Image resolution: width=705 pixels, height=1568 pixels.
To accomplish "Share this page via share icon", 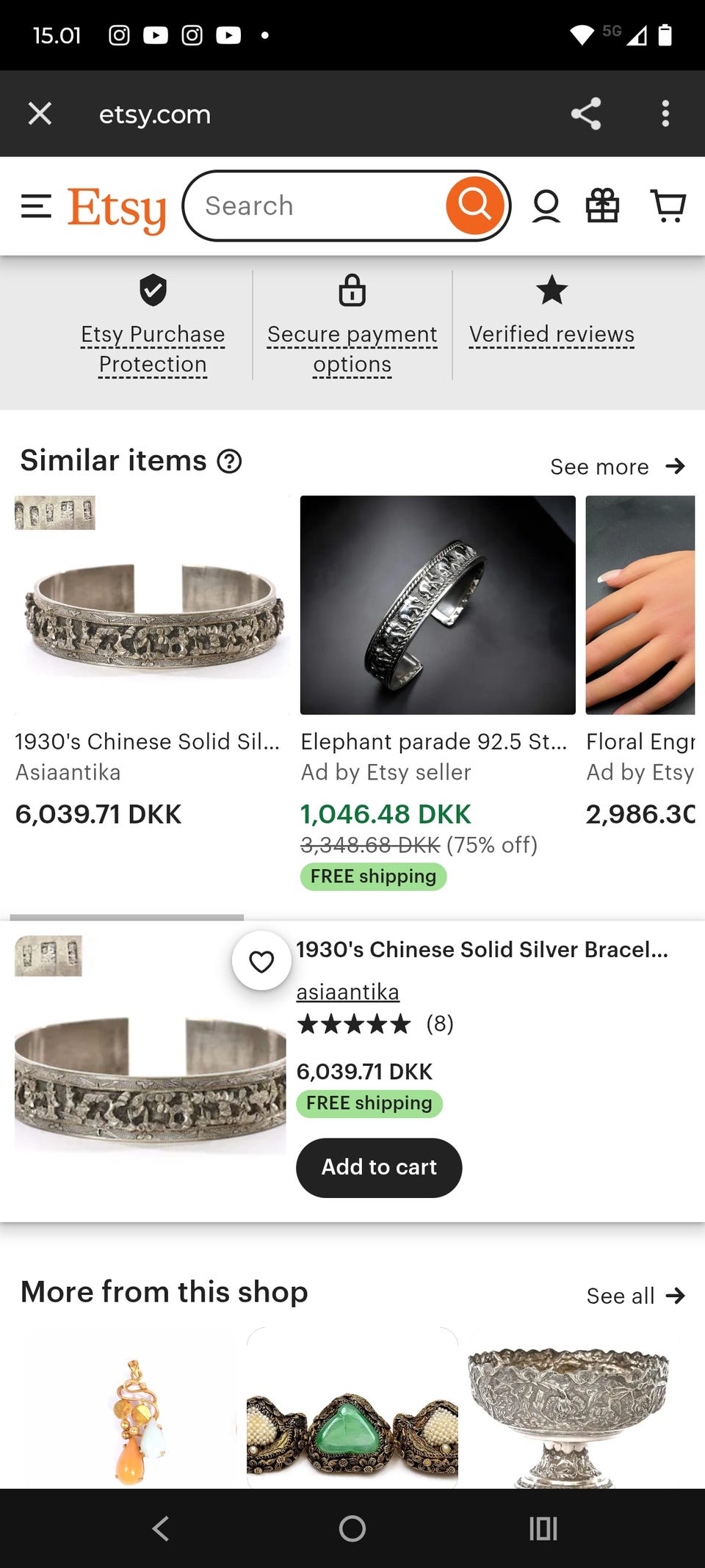I will [x=586, y=114].
